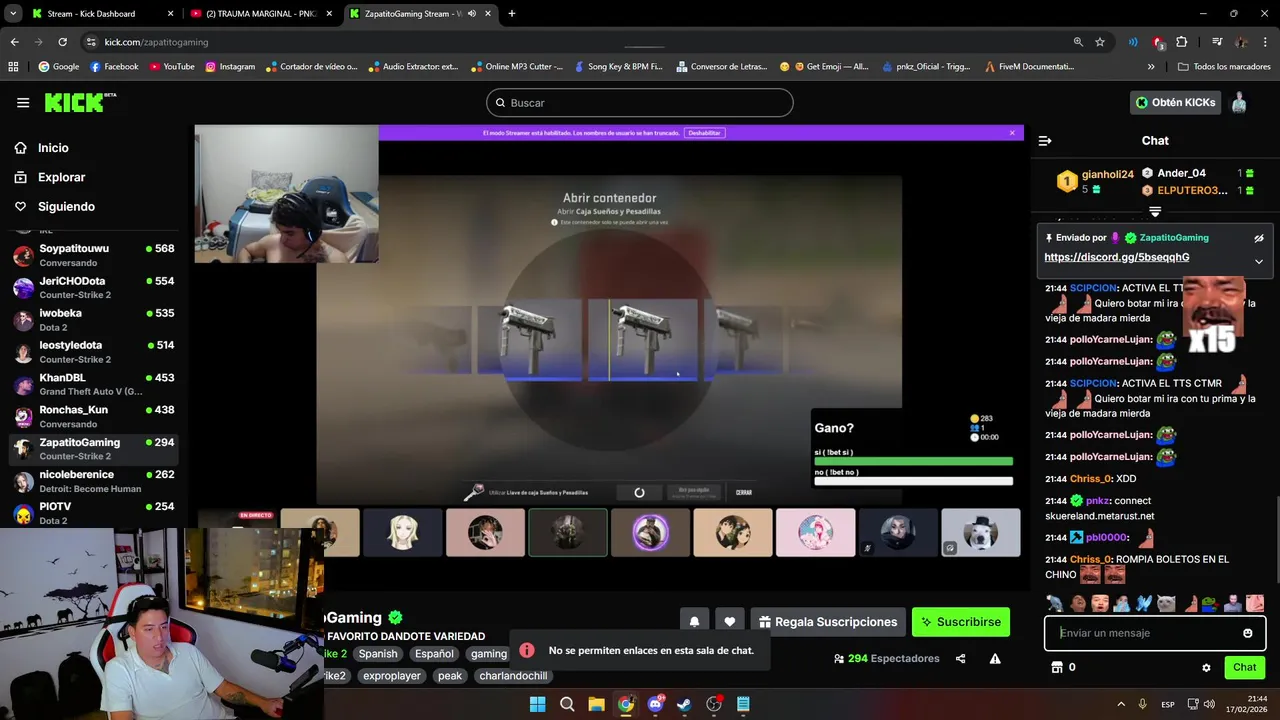The image size is (1280, 720).
Task: Click Regala Suscripciones
Action: 828,622
